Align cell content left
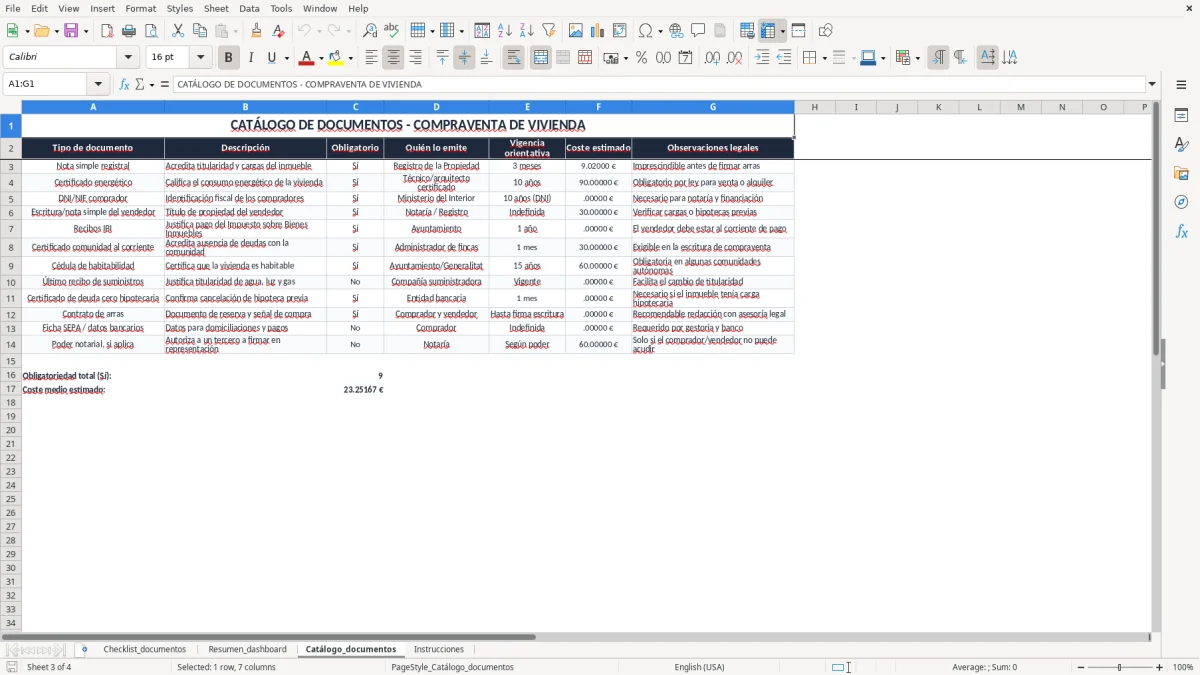 pyautogui.click(x=371, y=58)
